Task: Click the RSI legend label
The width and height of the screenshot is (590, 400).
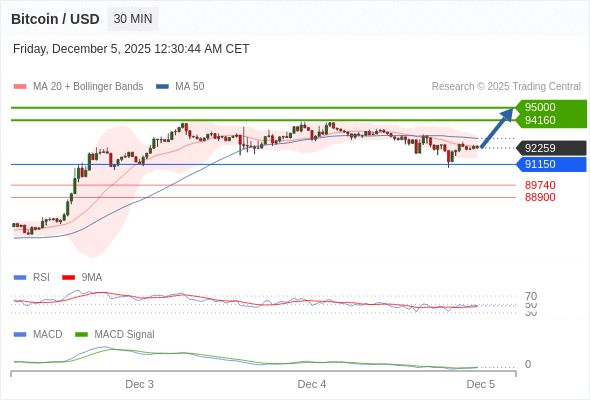Action: [x=41, y=278]
